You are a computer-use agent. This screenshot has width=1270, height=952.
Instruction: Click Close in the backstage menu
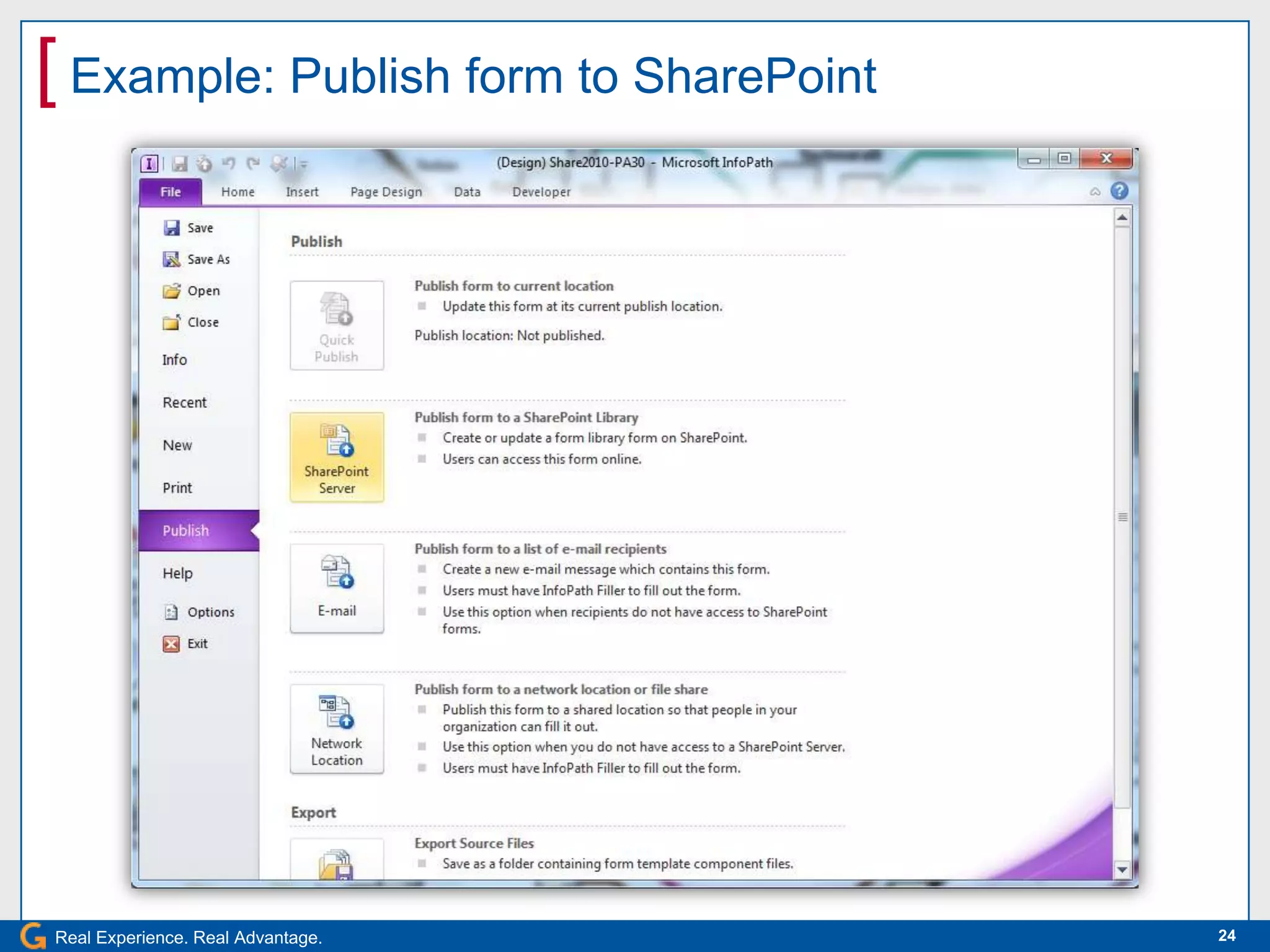coord(190,322)
